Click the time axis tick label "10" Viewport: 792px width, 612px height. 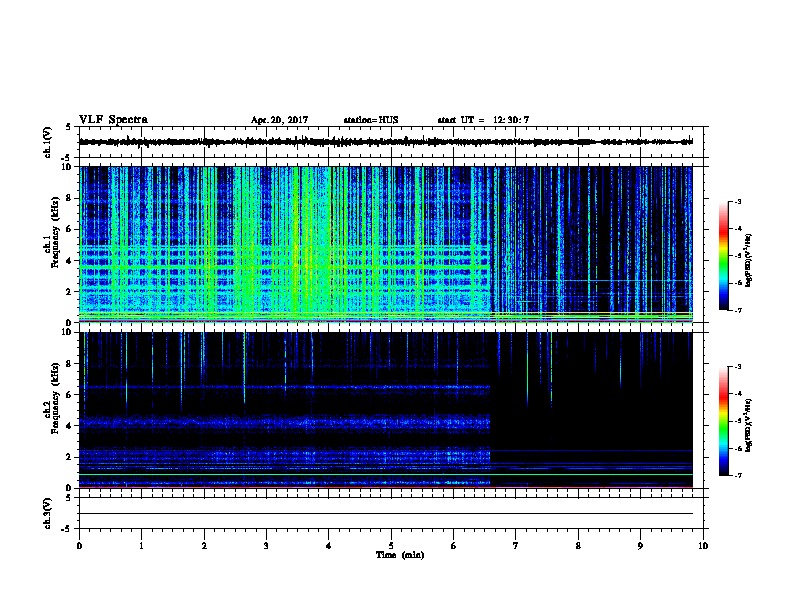click(x=703, y=546)
